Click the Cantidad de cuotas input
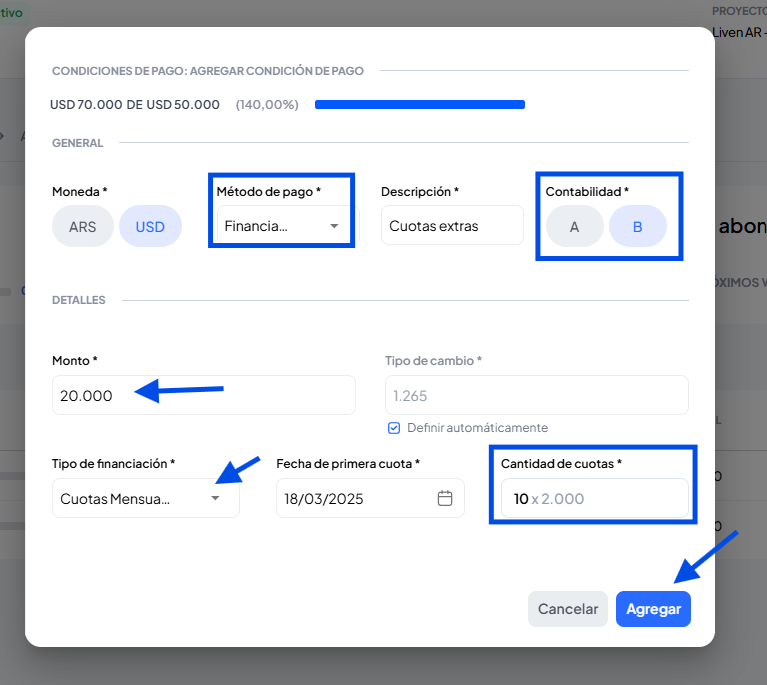The image size is (767, 685). pyautogui.click(x=590, y=498)
